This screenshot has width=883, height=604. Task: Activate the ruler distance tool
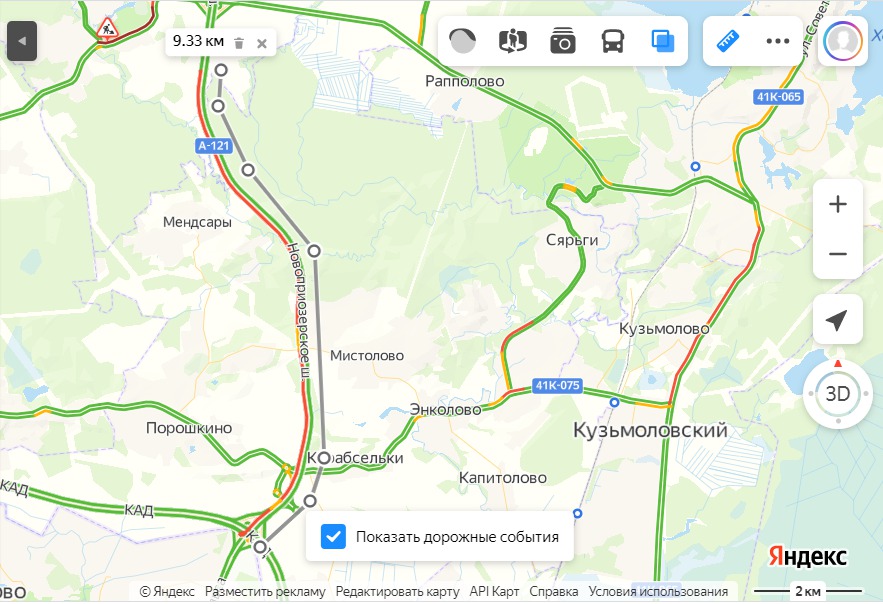728,41
